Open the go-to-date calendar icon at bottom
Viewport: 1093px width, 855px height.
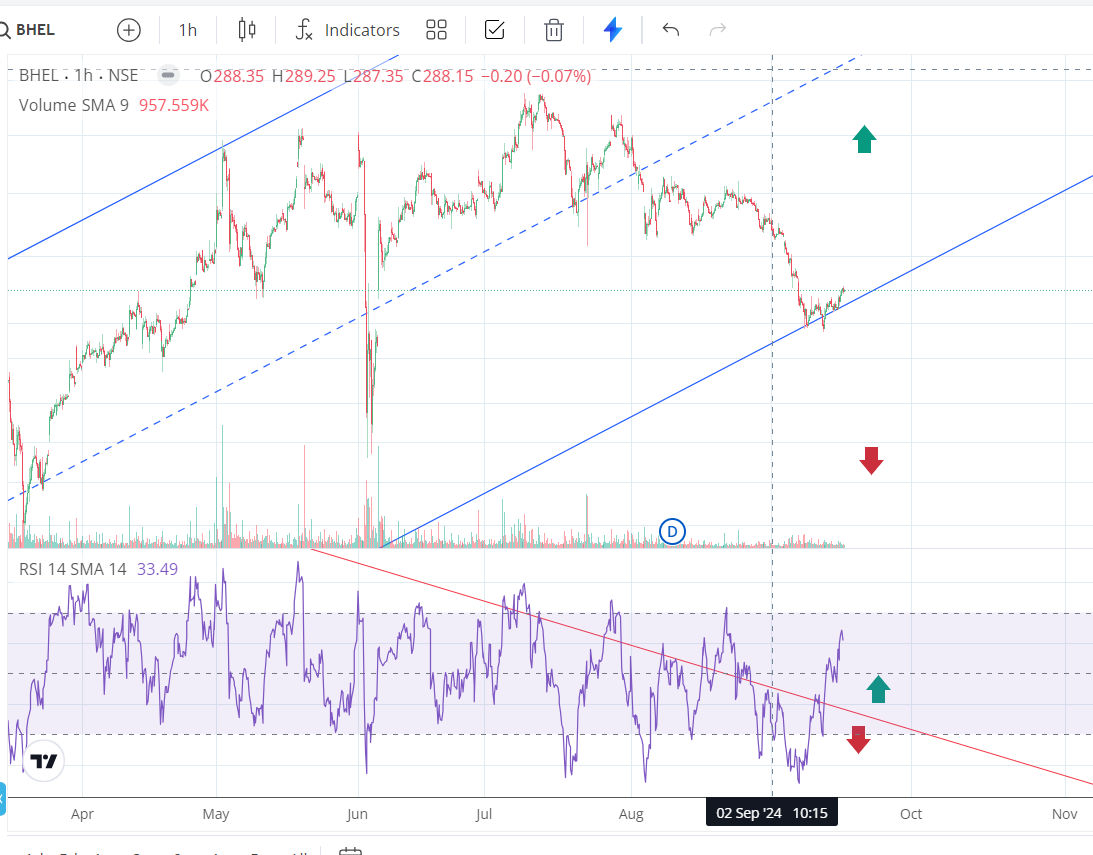[x=350, y=851]
